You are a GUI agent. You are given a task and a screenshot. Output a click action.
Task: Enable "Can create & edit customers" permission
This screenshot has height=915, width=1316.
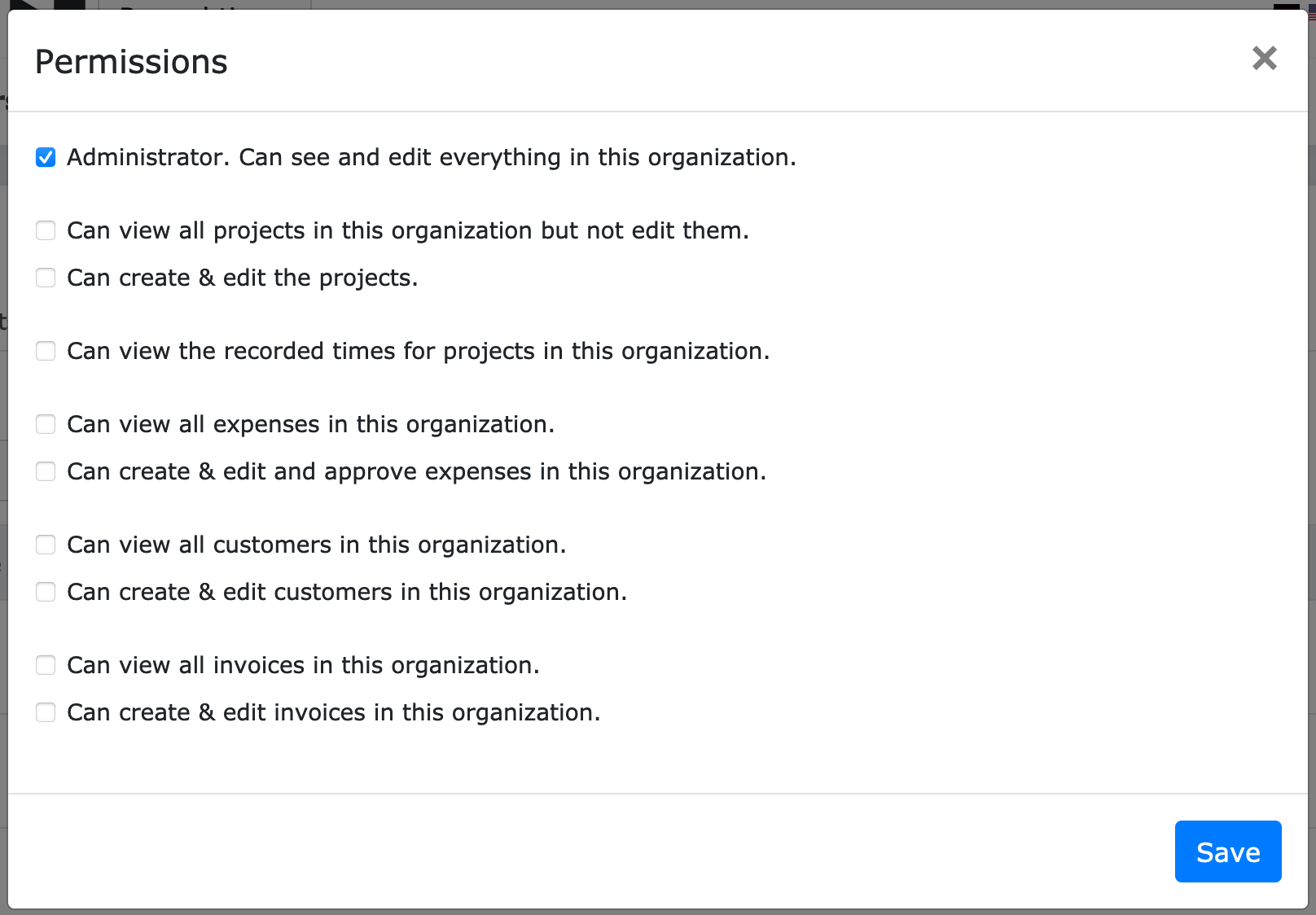pyautogui.click(x=46, y=592)
